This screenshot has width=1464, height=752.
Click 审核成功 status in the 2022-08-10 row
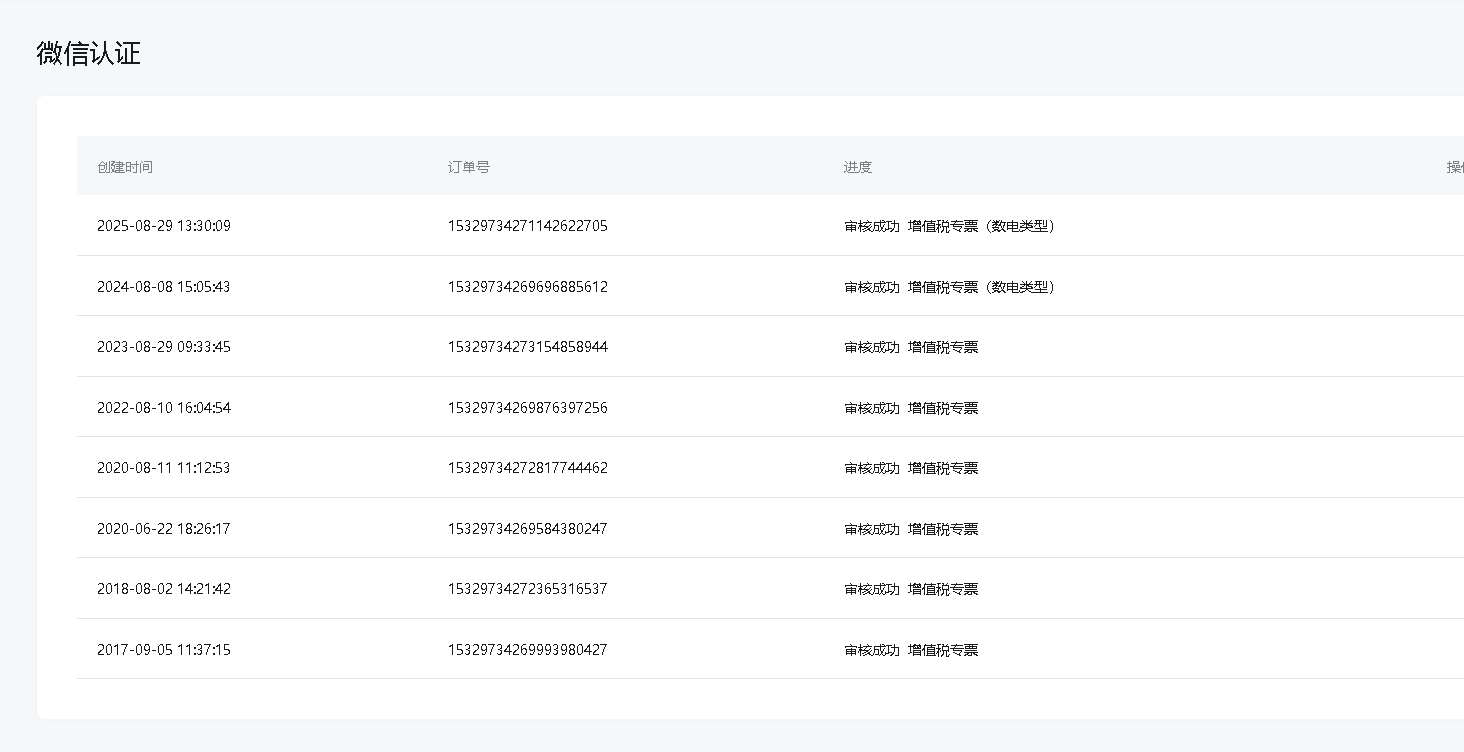pos(872,408)
